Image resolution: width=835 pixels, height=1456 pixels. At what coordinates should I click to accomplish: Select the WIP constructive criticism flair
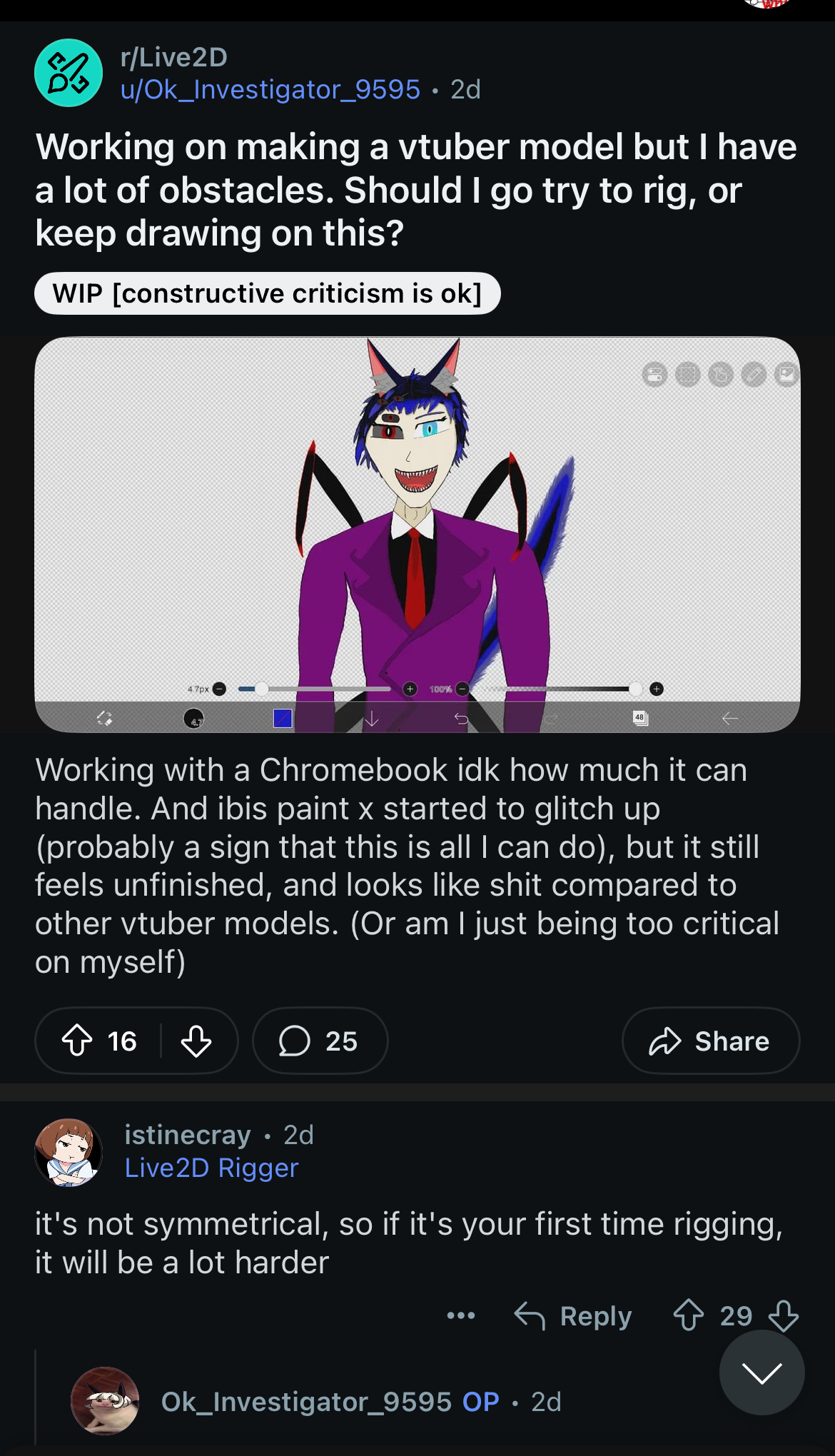click(x=267, y=293)
